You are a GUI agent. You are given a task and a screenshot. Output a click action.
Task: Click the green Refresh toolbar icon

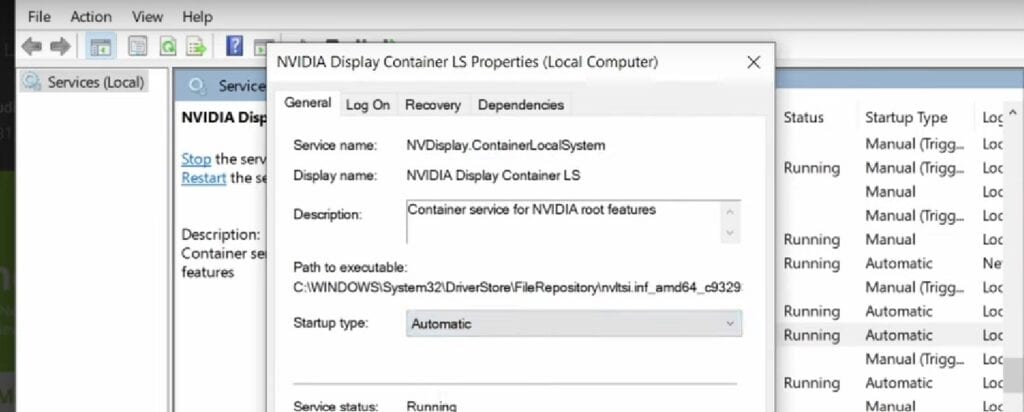point(168,46)
